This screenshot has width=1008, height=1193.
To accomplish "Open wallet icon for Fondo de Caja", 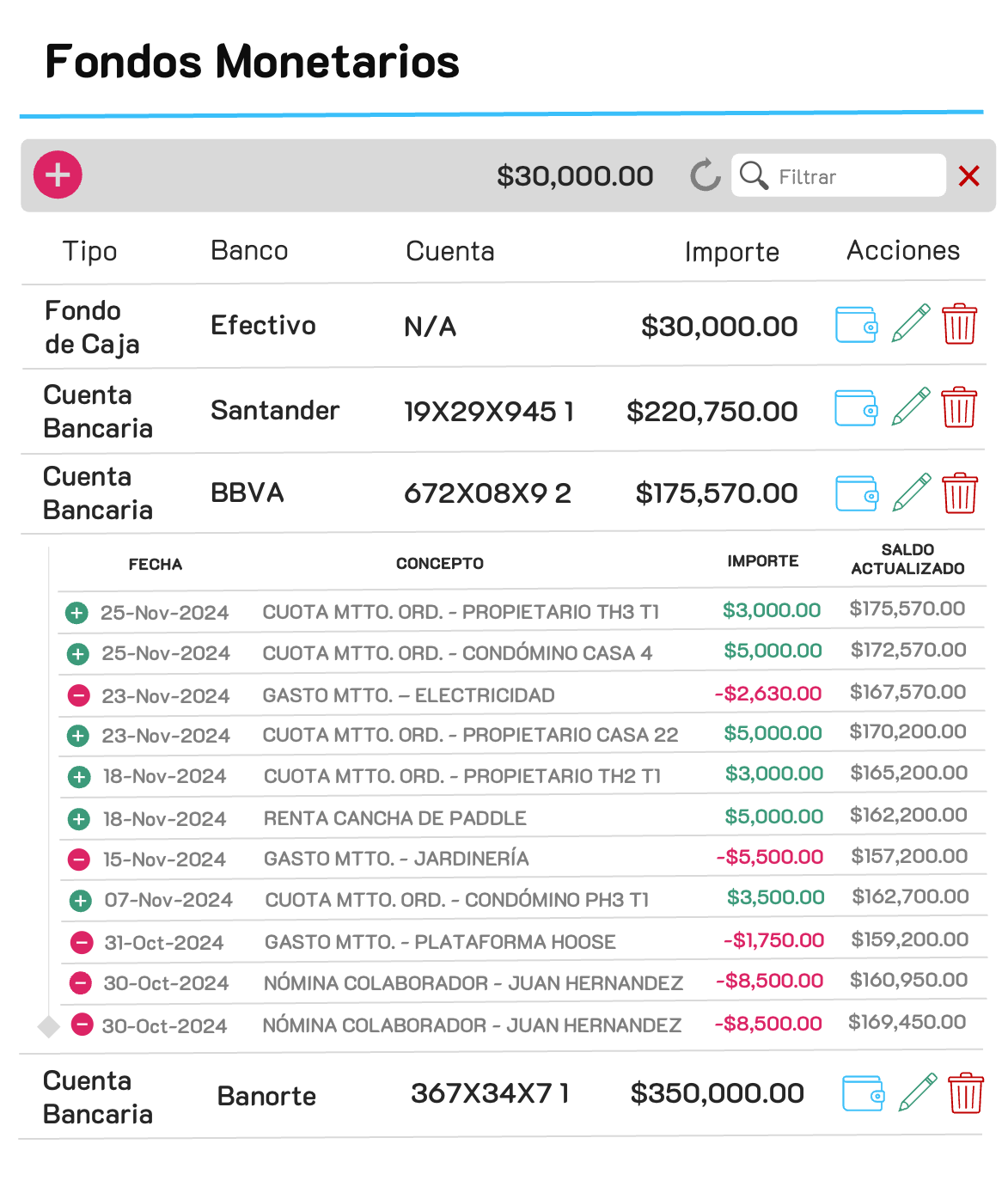I will pyautogui.click(x=856, y=325).
